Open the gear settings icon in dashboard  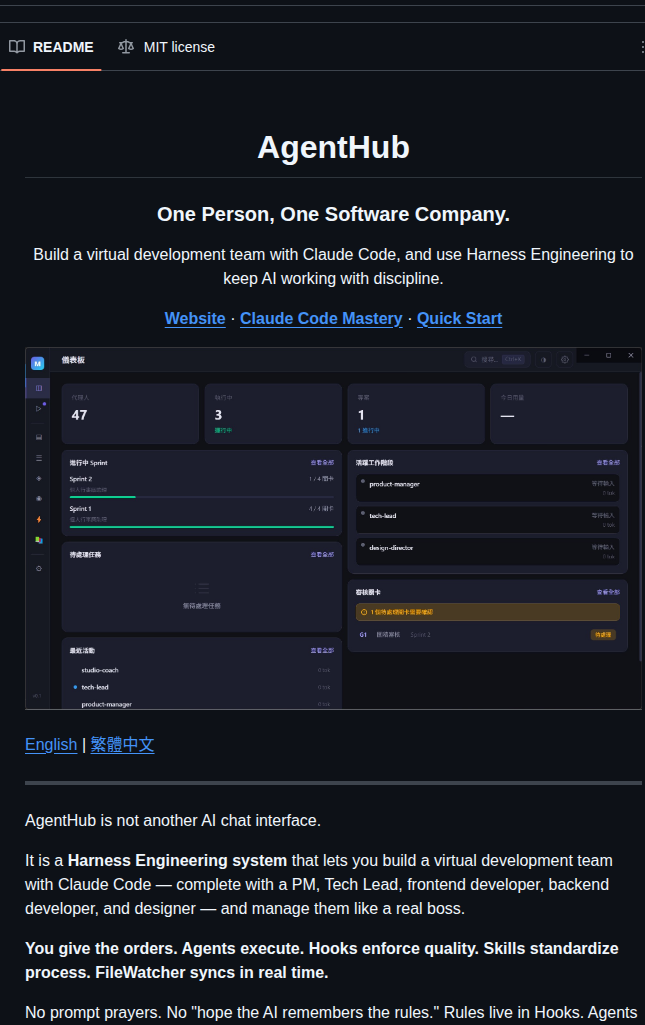coord(565,360)
